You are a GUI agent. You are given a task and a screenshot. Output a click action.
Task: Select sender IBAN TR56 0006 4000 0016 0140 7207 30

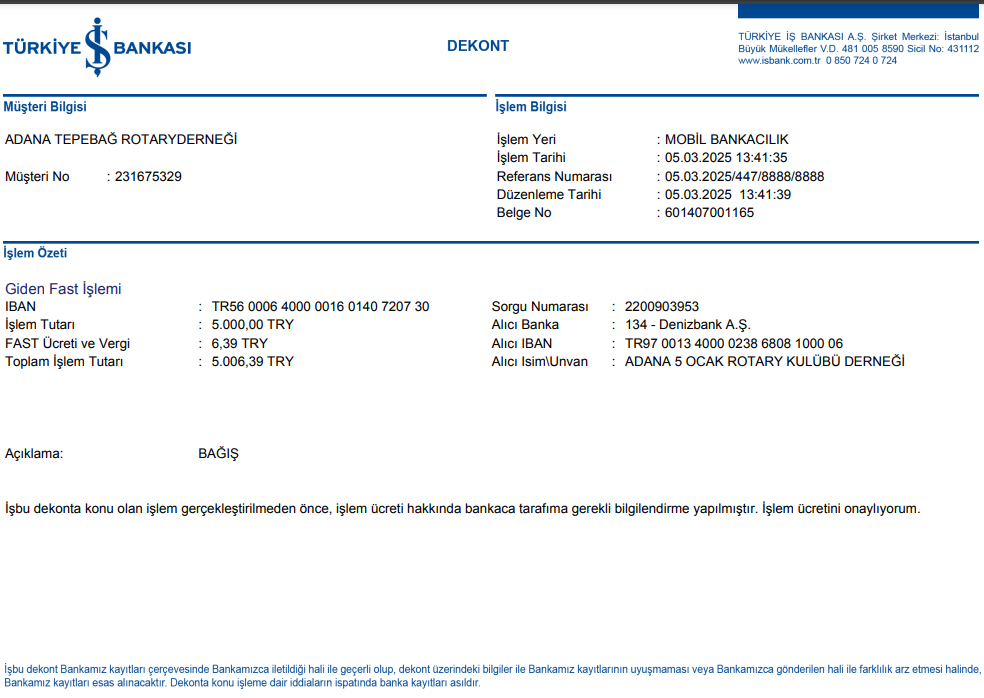[320, 306]
